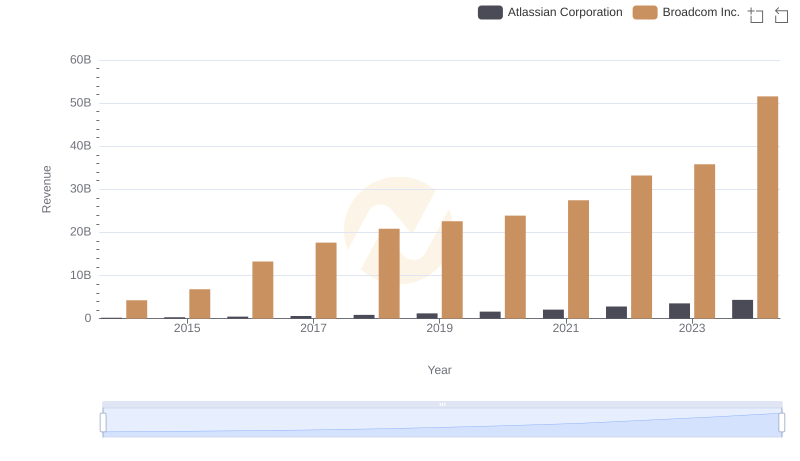Toggle Broadcom Inc. legend series
800x461 pixels.
coord(686,12)
